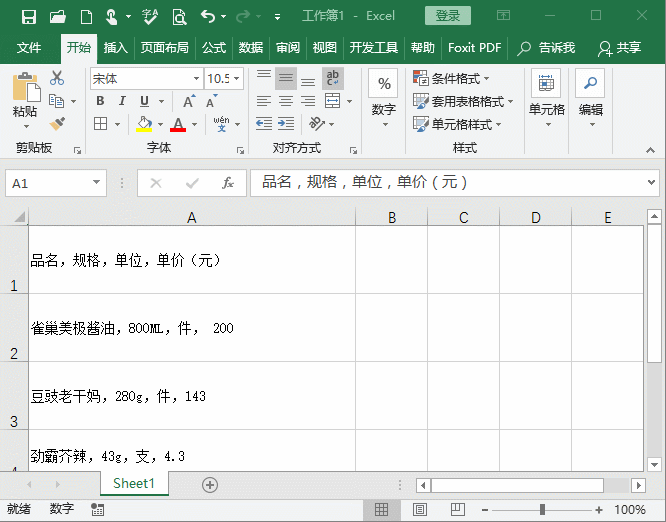Viewport: 666px width, 522px height.
Task: Toggle Bold formatting
Action: point(100,101)
